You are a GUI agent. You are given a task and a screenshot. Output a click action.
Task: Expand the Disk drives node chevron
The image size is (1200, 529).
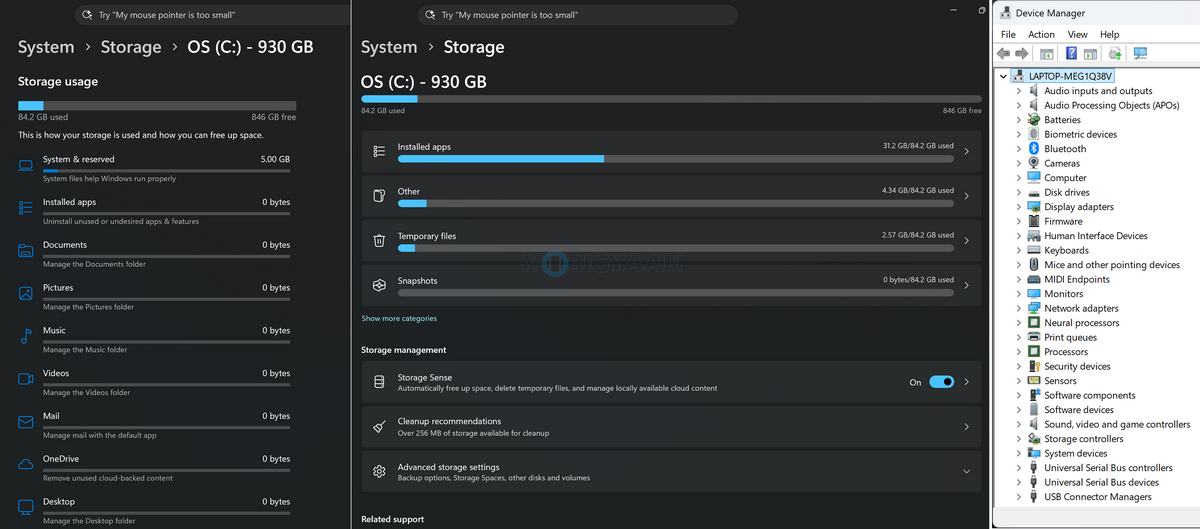[1019, 192]
